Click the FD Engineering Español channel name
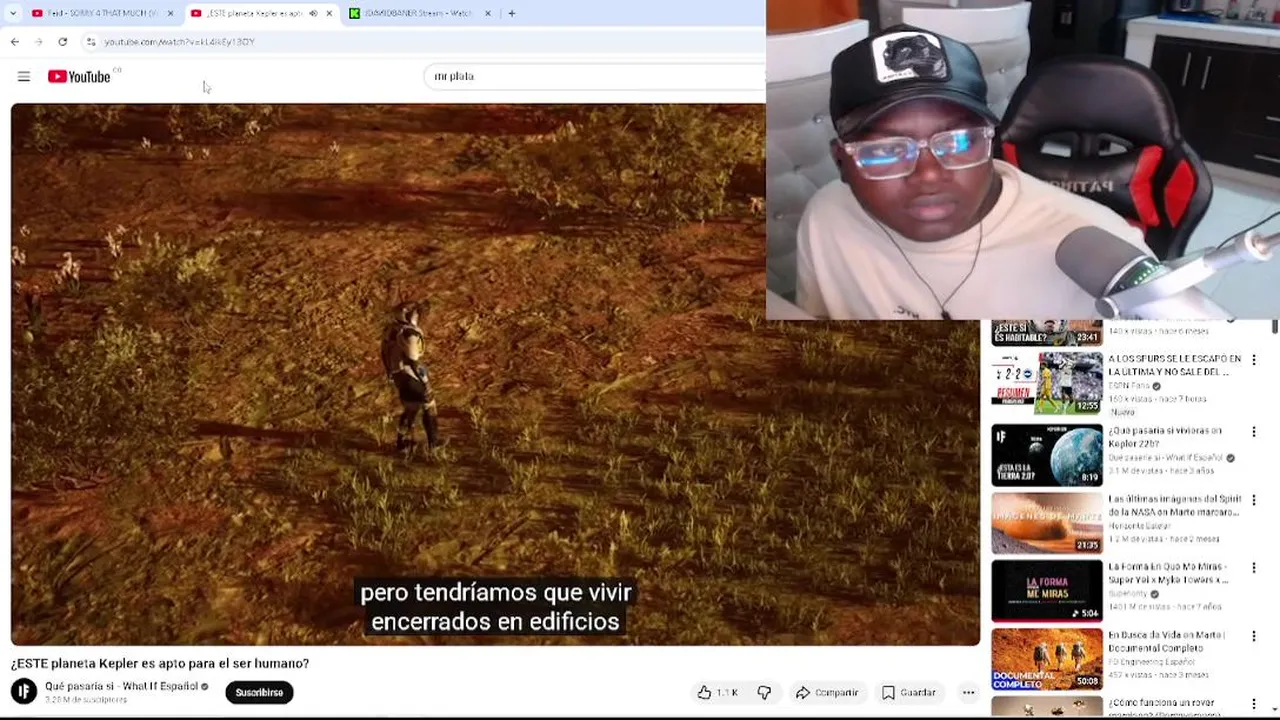This screenshot has width=1280, height=720. (1151, 661)
